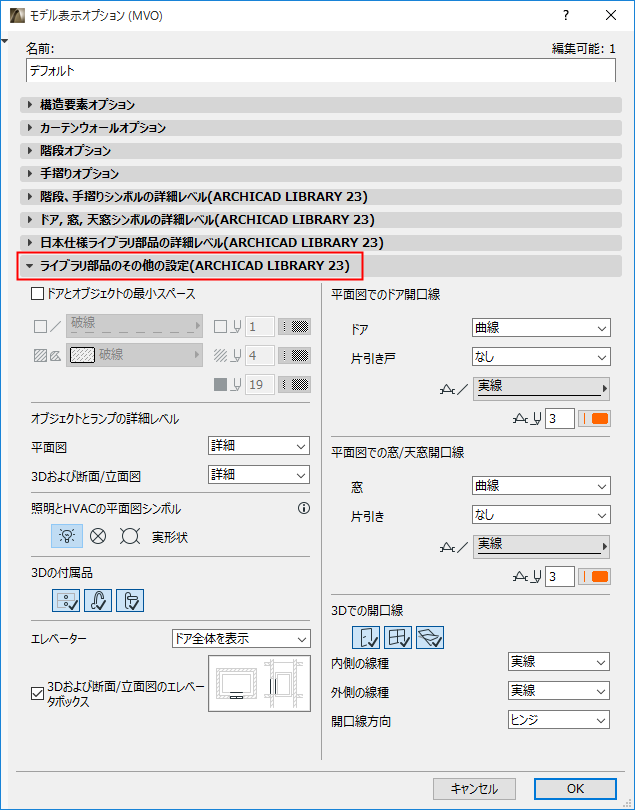This screenshot has height=810, width=635.
Task: Click orange pen color swatch for door line
Action: (x=595, y=418)
